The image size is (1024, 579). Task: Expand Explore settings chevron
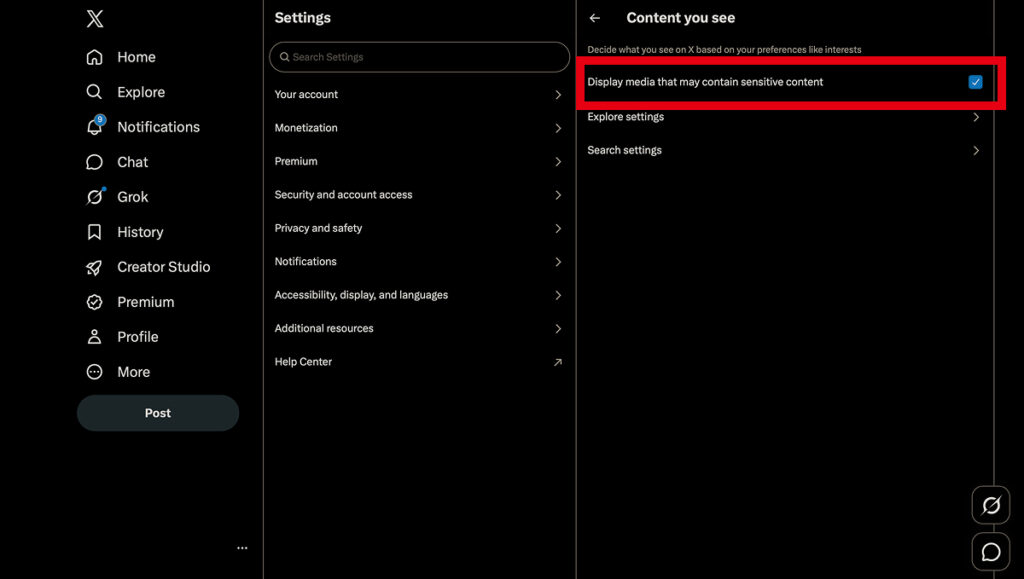(976, 117)
